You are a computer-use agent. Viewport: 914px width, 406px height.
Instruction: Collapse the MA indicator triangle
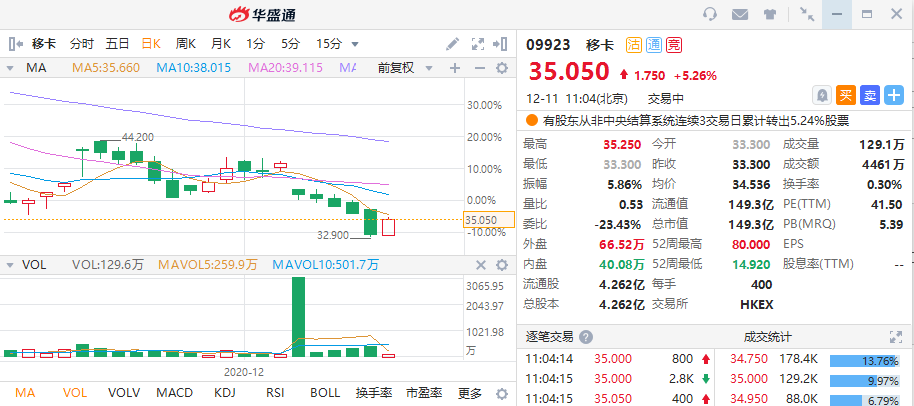(9, 69)
